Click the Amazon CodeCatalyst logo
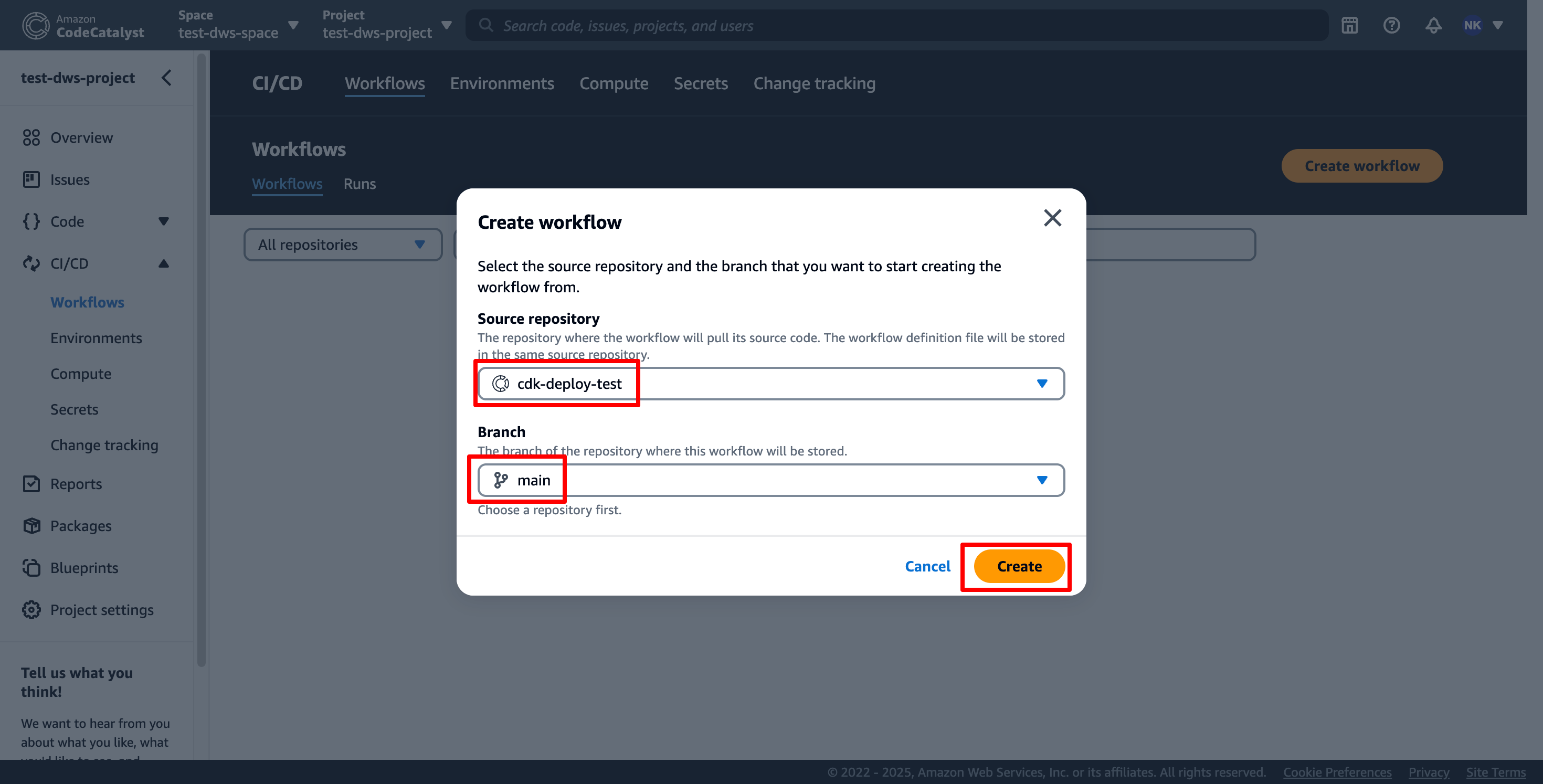Screen dimensions: 1543x784 pos(83,25)
